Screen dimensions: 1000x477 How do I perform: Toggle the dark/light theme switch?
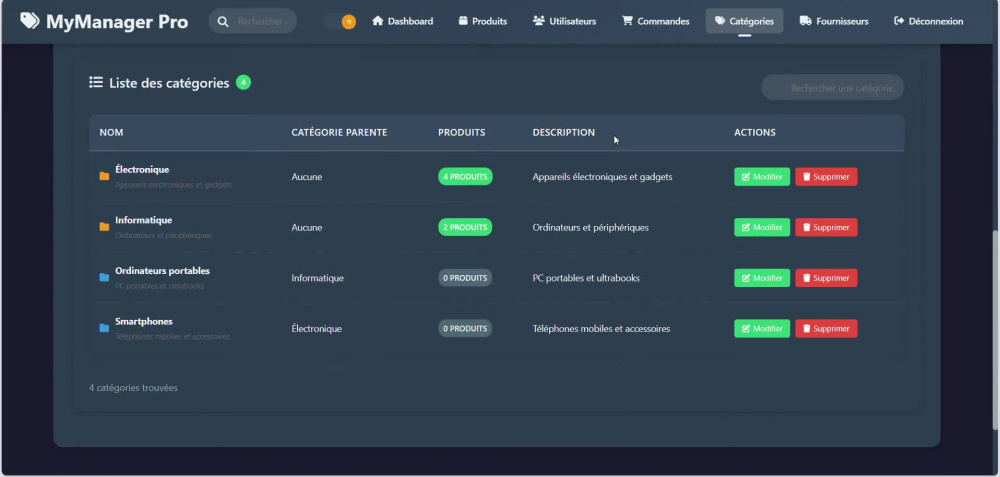(340, 22)
